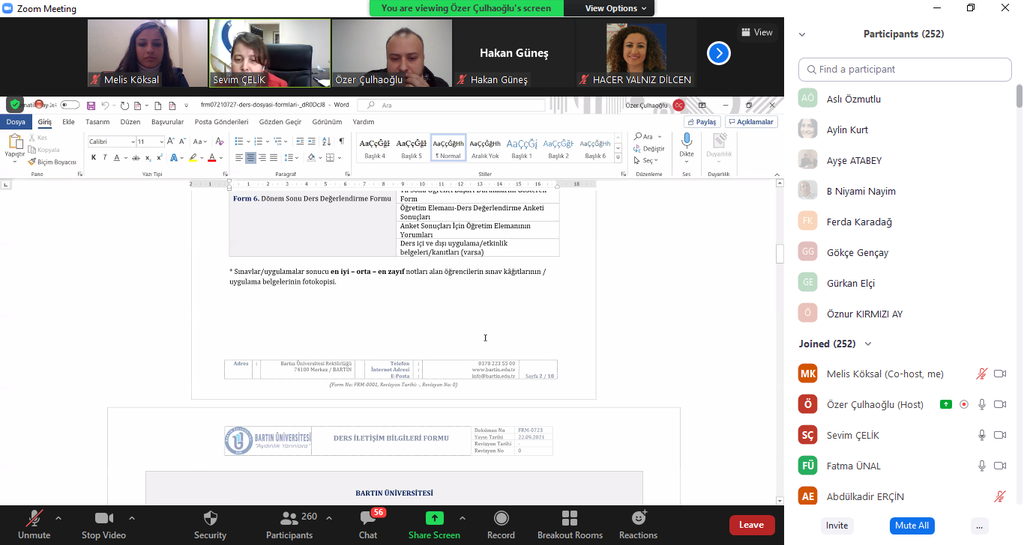Select Sevim ÇELİK video thumbnail
Screen dimensions: 1024x545
[x=270, y=53]
